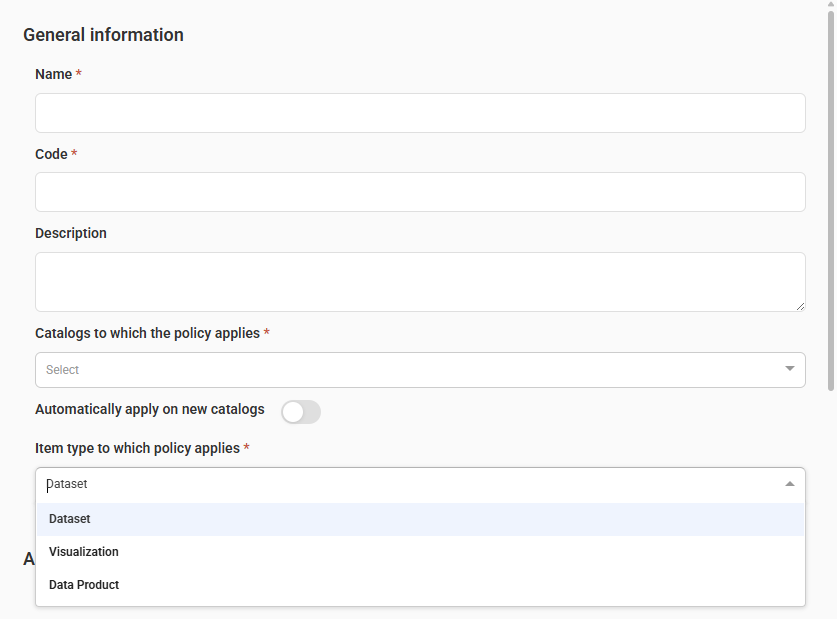Choose Visualization from the item type list
The image size is (837, 619).
[84, 552]
